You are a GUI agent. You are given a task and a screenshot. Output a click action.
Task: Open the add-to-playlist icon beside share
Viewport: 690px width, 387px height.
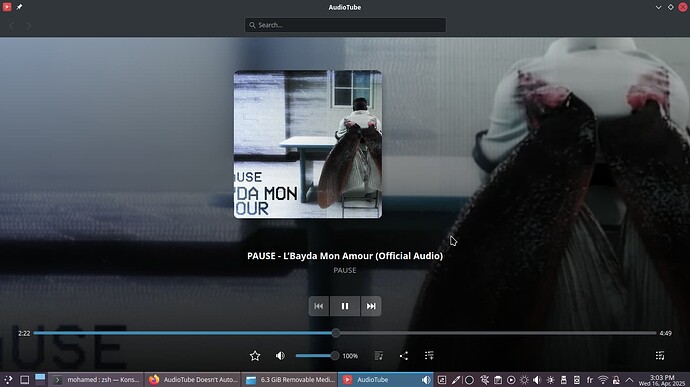pyautogui.click(x=429, y=355)
